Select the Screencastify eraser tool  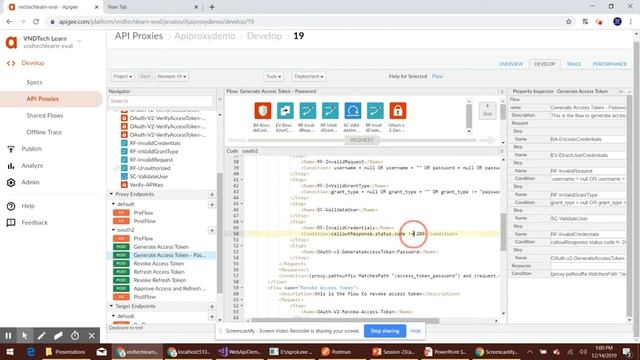click(x=58, y=336)
